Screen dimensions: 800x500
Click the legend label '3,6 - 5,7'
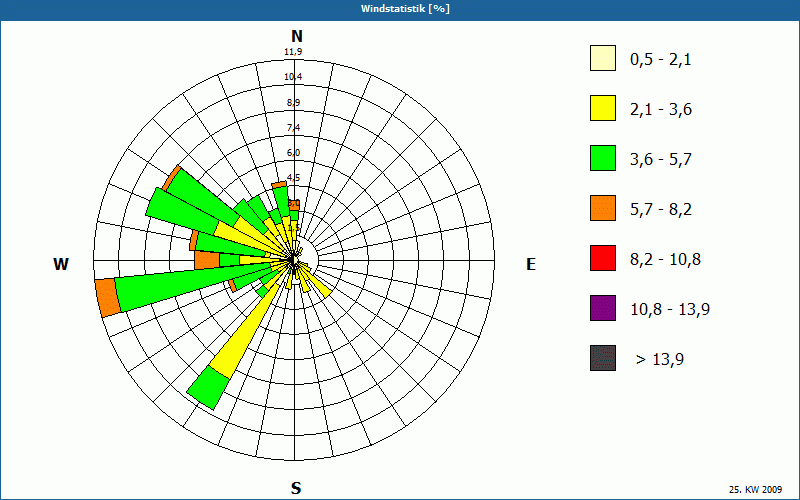[661, 160]
